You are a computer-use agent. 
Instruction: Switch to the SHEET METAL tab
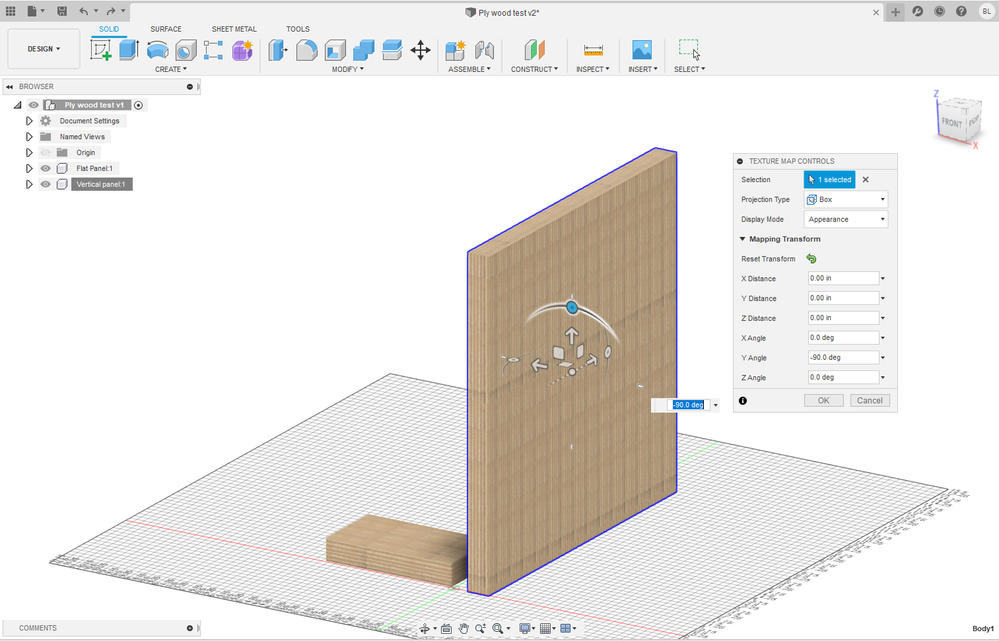coord(234,29)
